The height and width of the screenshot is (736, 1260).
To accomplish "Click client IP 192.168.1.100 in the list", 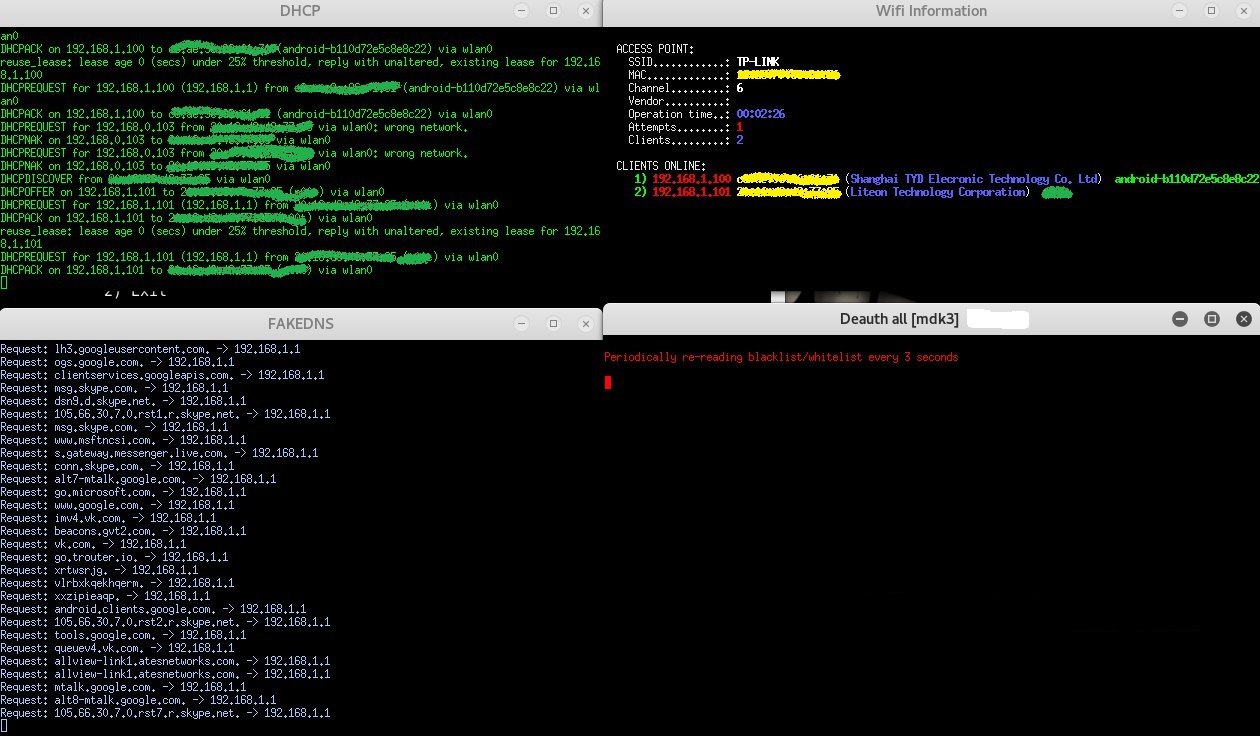I will [692, 179].
